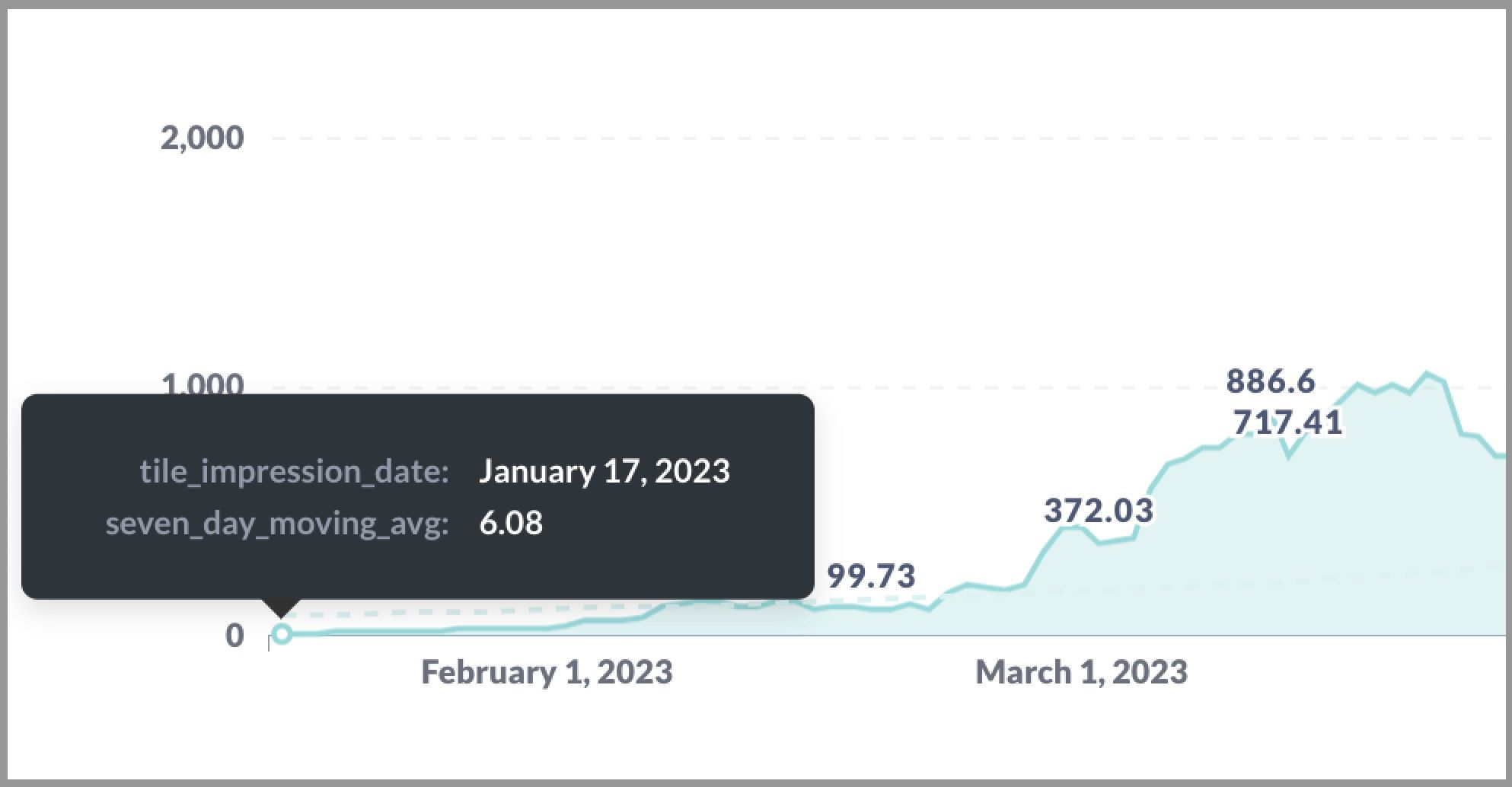Click the seven_day_moving_avg tooltip label

coord(277,524)
